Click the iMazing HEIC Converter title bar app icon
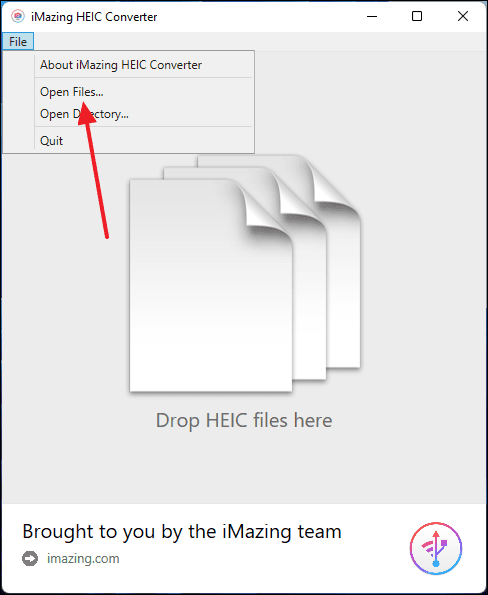Screen dimensions: 488x595 [17, 16]
